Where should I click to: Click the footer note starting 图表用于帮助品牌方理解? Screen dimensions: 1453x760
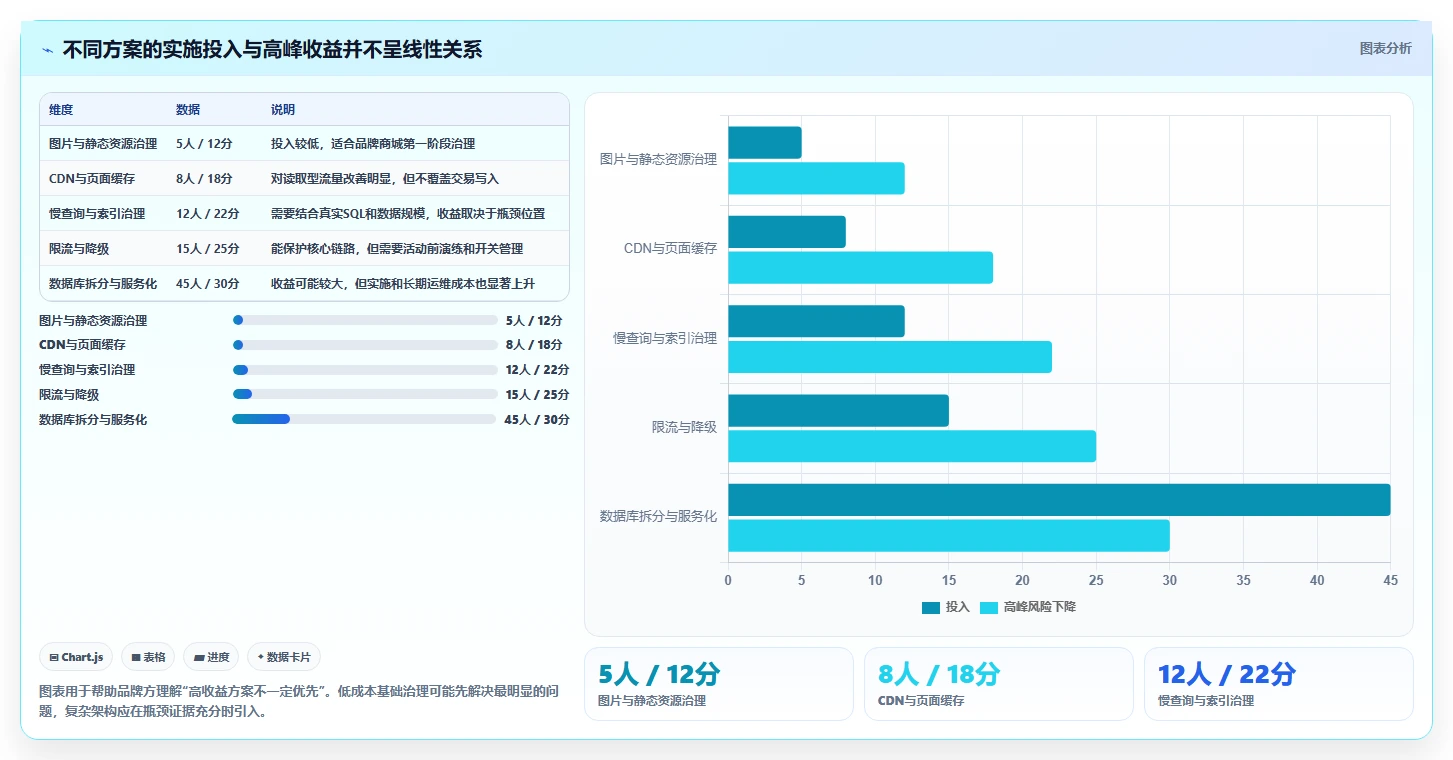[298, 701]
